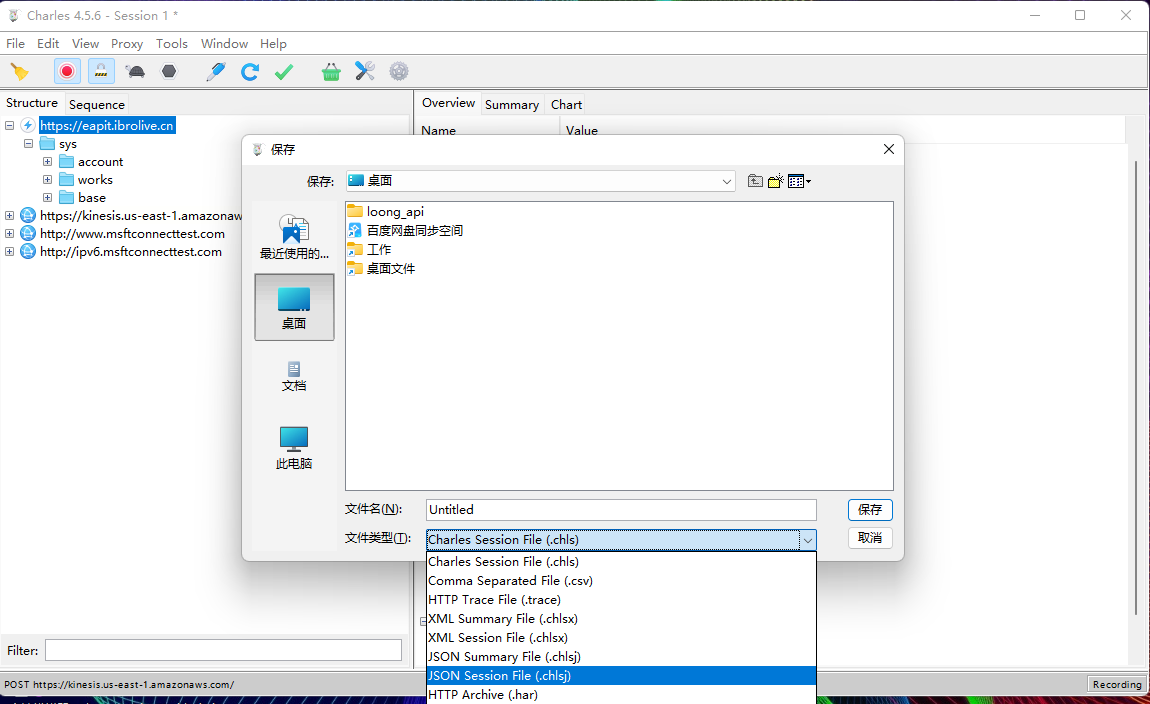Expand the base folder node
The image size is (1150, 704).
pos(48,197)
